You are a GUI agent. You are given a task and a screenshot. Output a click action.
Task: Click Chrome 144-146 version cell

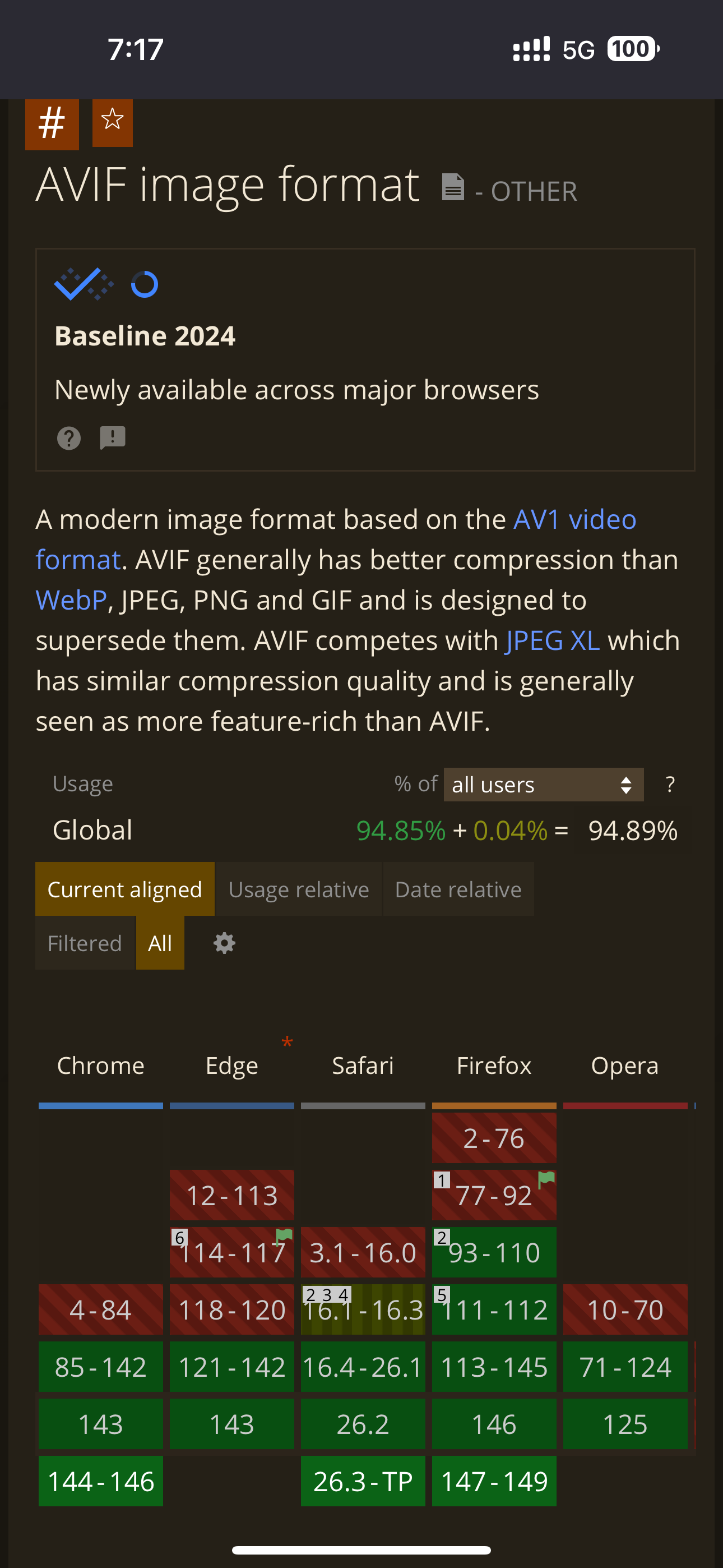tap(101, 1481)
